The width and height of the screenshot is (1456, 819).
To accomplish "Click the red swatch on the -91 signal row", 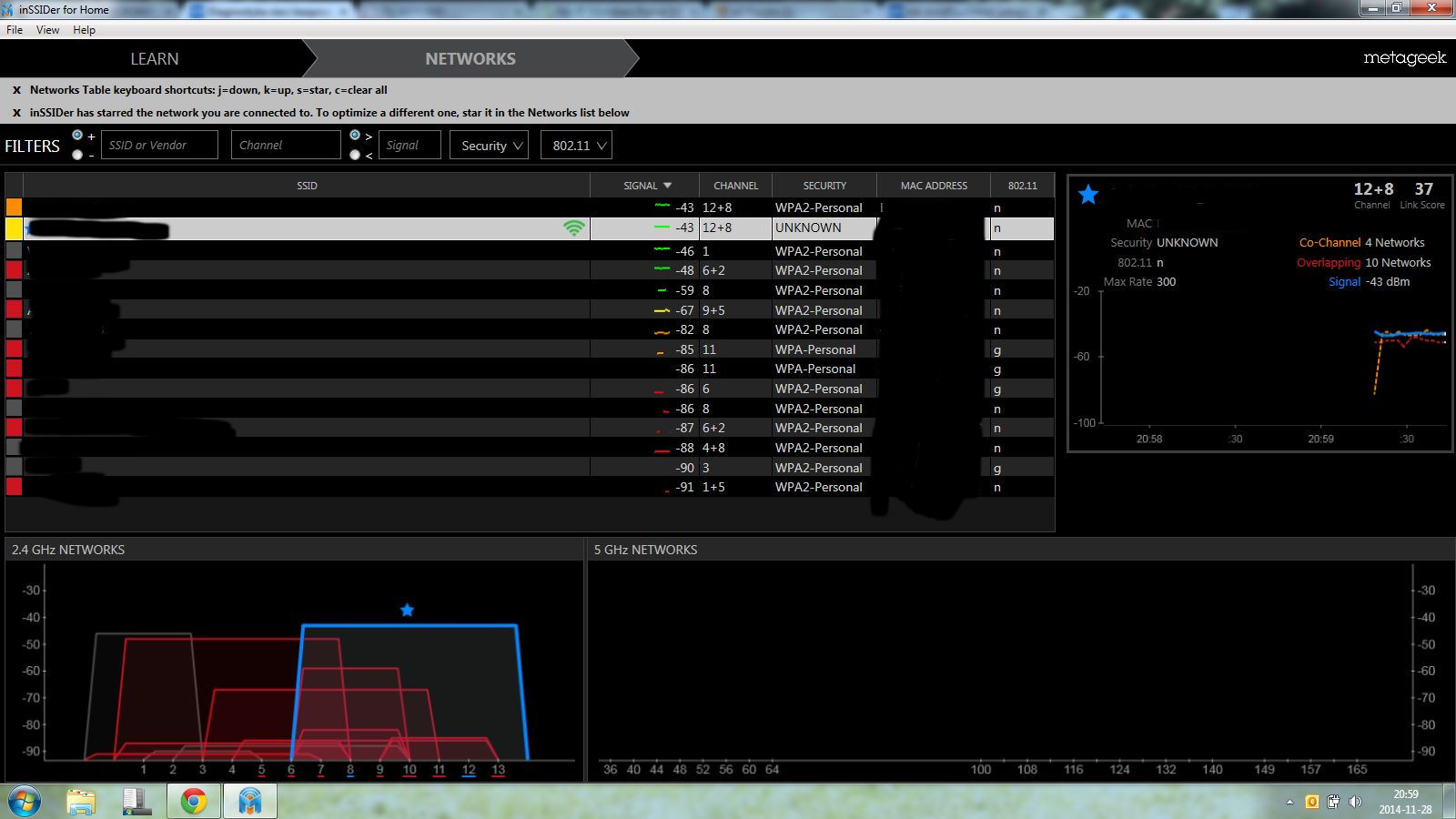I will (x=14, y=487).
